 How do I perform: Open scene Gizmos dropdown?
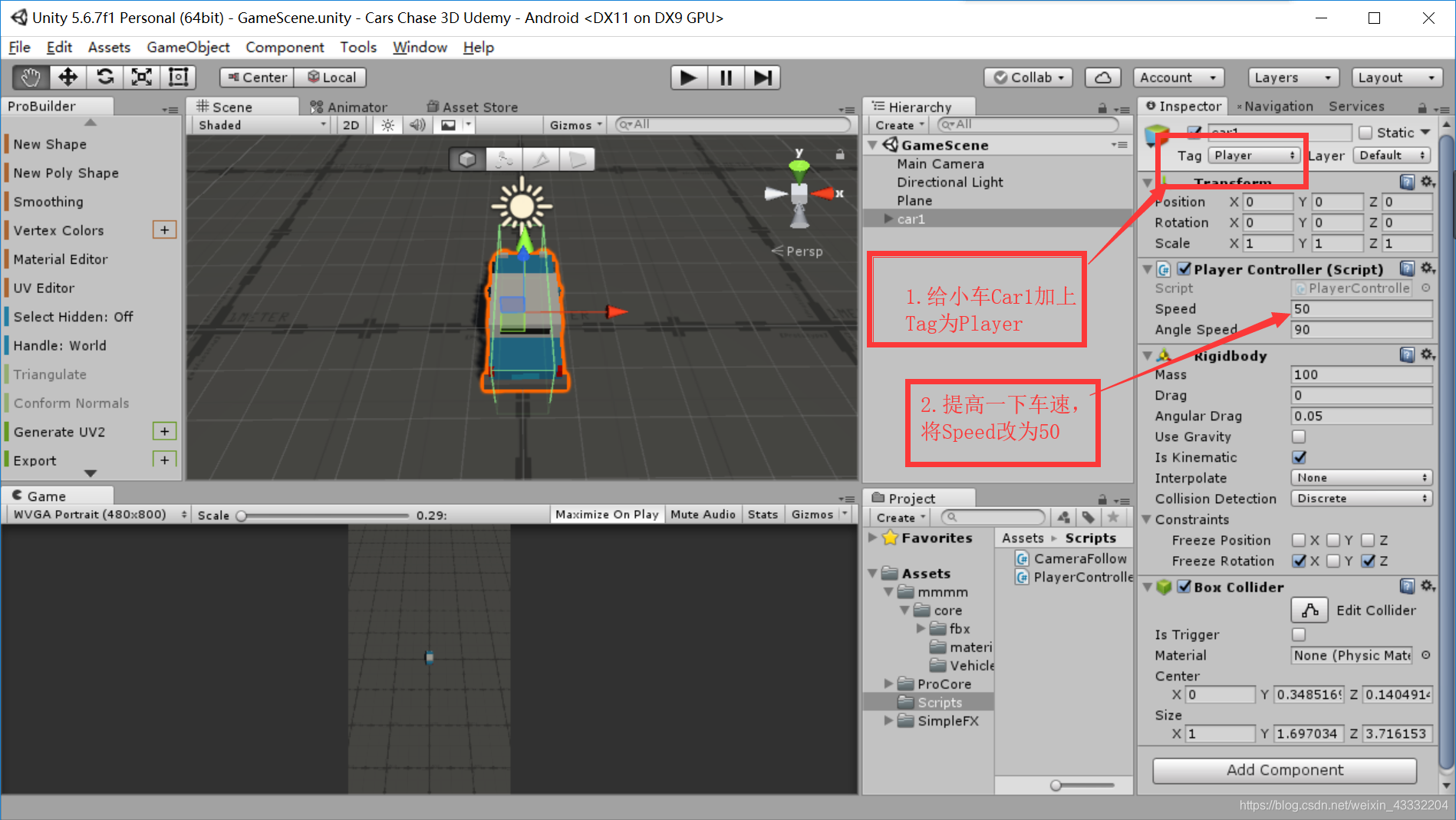click(575, 125)
